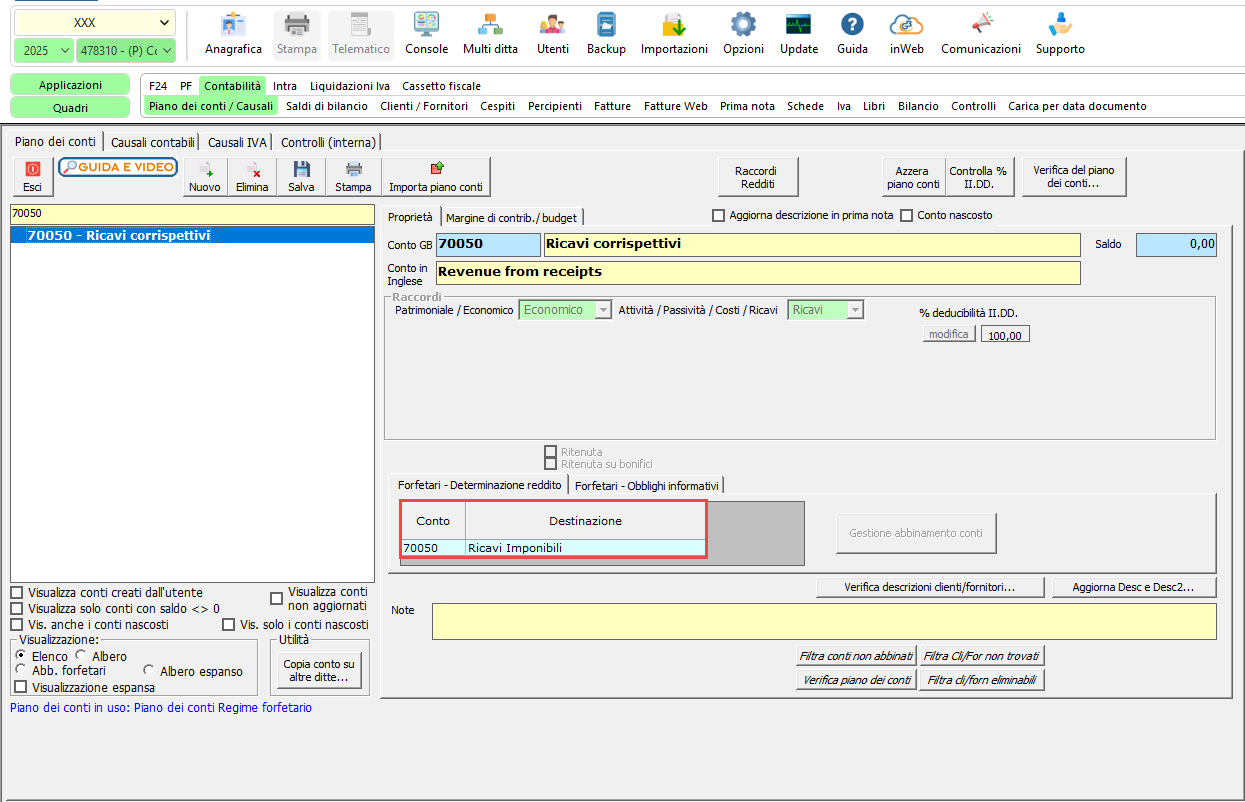Click the Verifica piano dei conti button
Screen dimensions: 1245x802
click(857, 680)
